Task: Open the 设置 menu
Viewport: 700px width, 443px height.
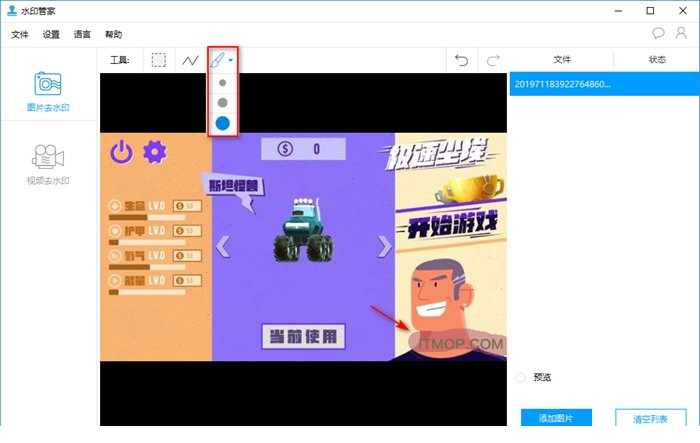Action: tap(51, 34)
